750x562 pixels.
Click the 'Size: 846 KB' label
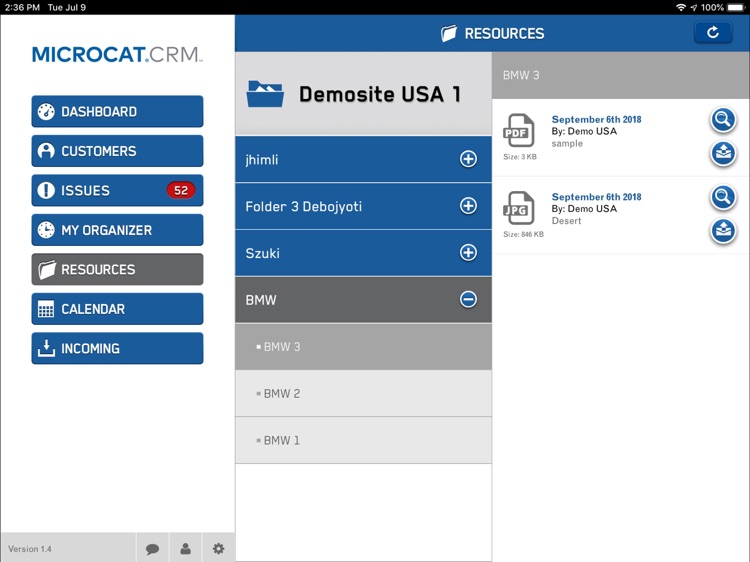[x=523, y=234]
